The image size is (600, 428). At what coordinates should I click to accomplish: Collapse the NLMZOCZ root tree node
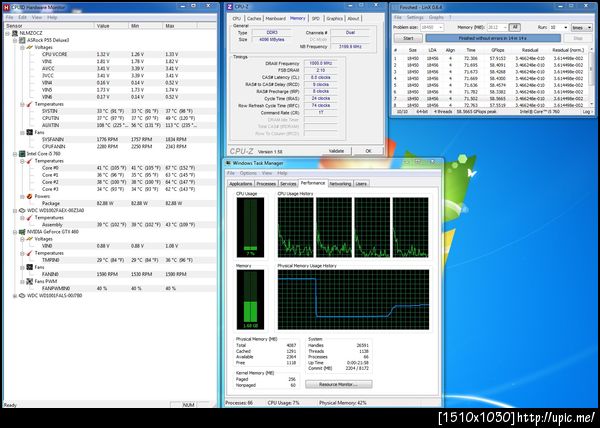[8, 34]
